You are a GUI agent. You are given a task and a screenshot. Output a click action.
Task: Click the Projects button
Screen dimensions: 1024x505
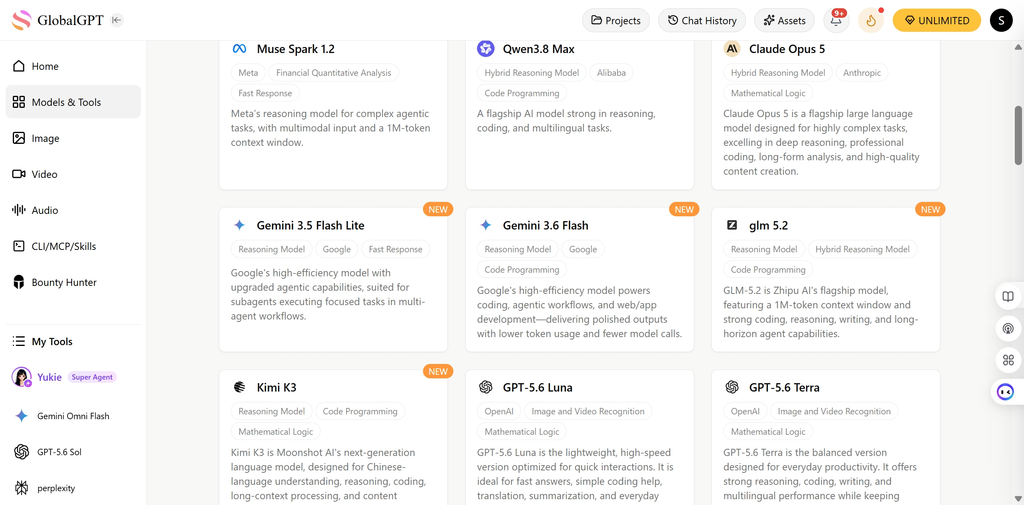click(x=616, y=20)
